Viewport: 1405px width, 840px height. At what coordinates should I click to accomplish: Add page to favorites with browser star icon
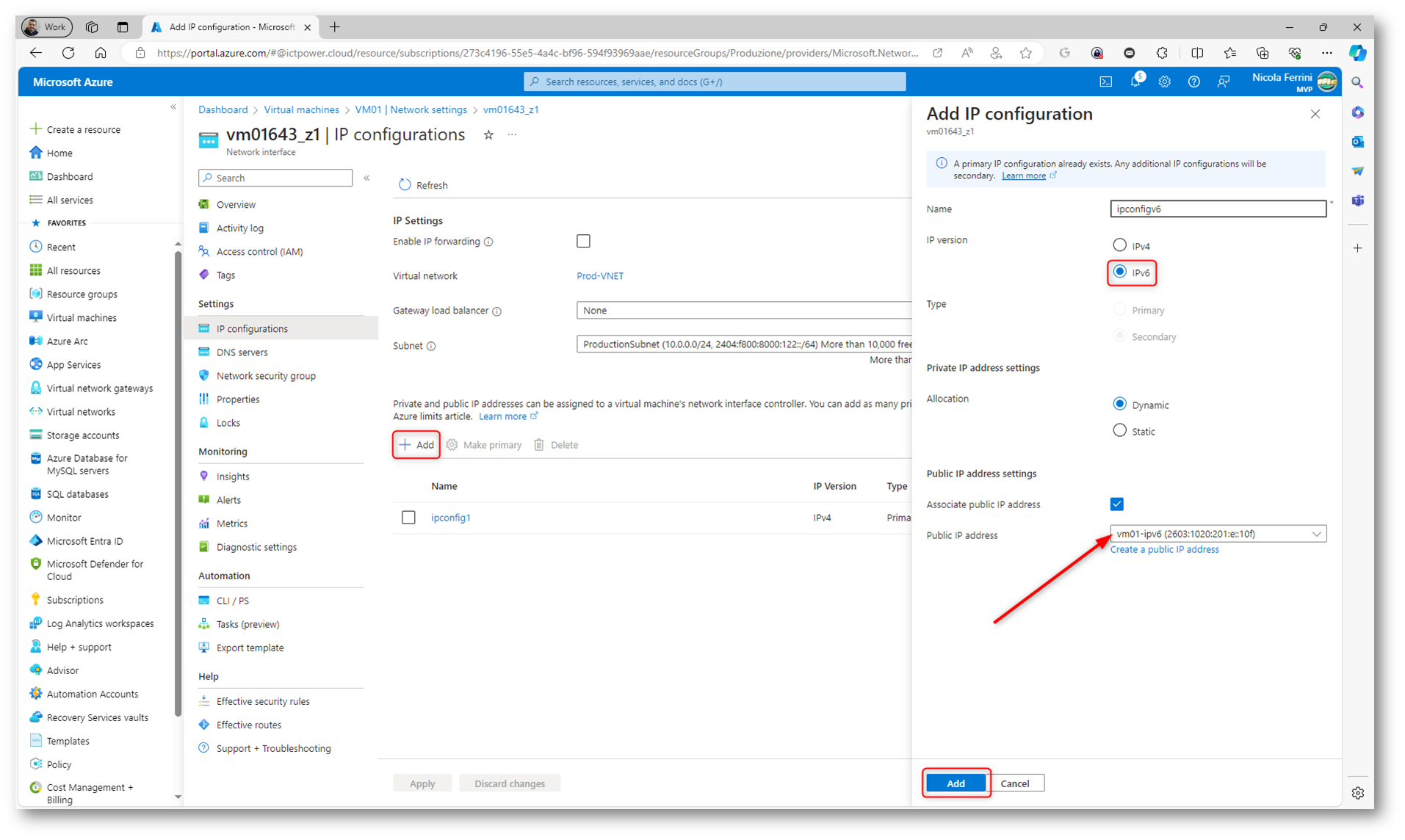[x=1025, y=53]
